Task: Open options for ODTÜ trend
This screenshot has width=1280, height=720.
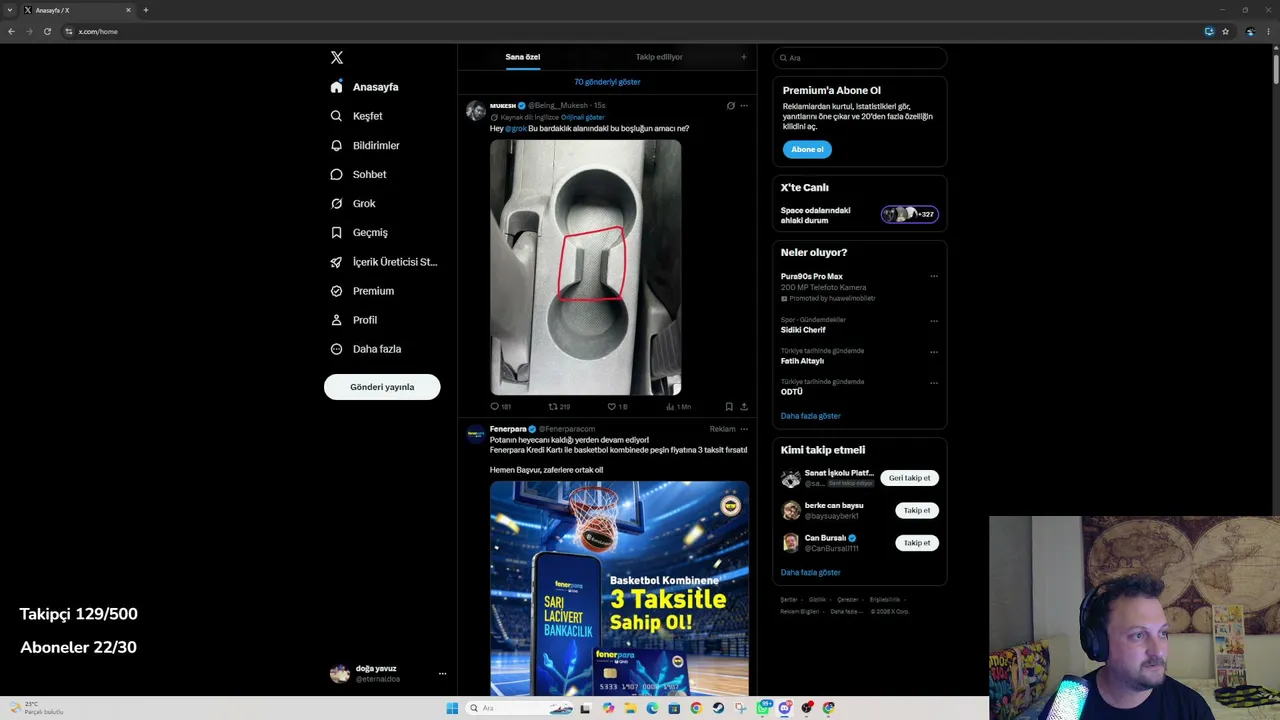Action: click(x=934, y=383)
